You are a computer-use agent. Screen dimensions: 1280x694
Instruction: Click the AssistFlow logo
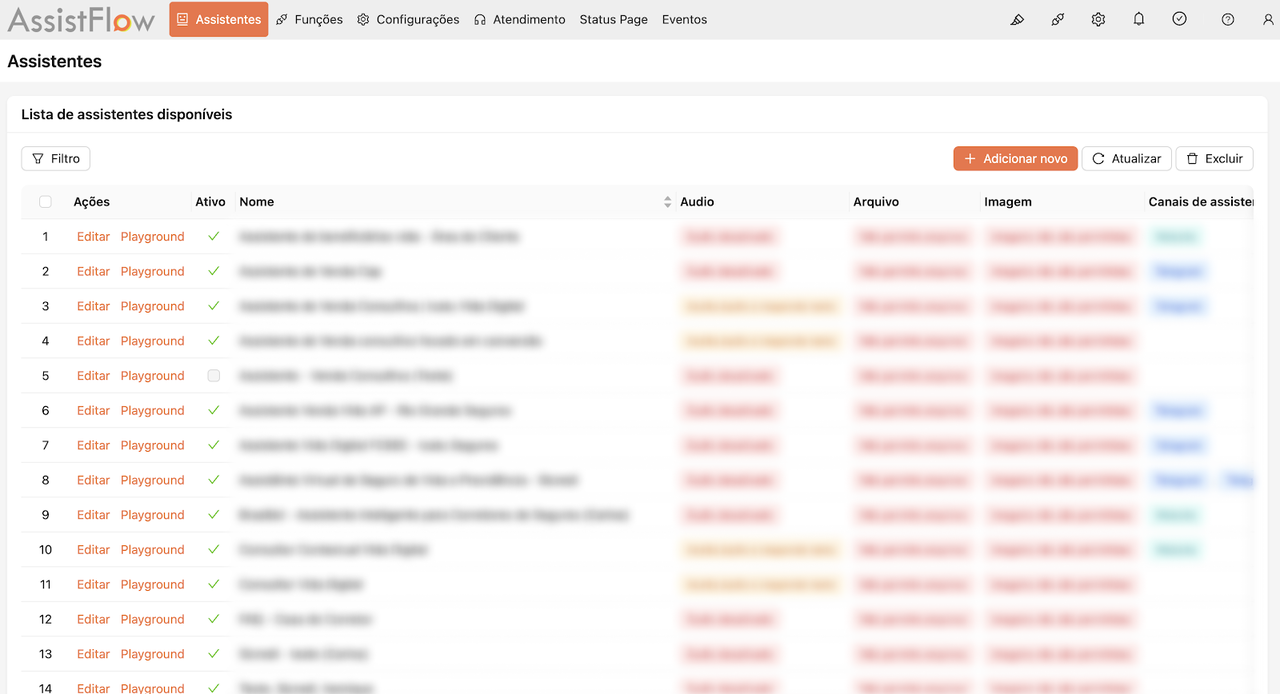(81, 19)
